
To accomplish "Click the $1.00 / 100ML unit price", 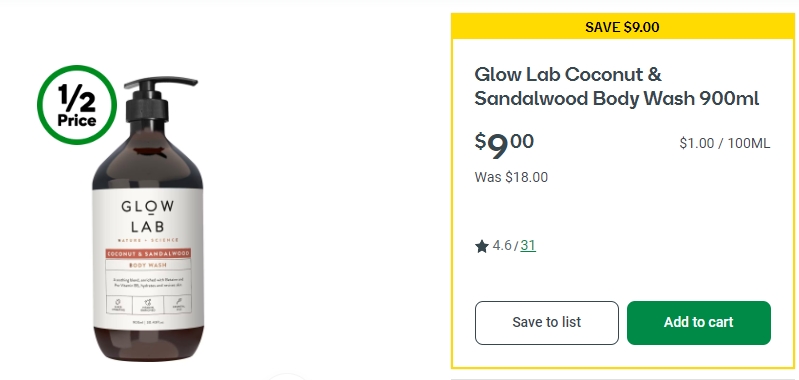I will pyautogui.click(x=725, y=144).
